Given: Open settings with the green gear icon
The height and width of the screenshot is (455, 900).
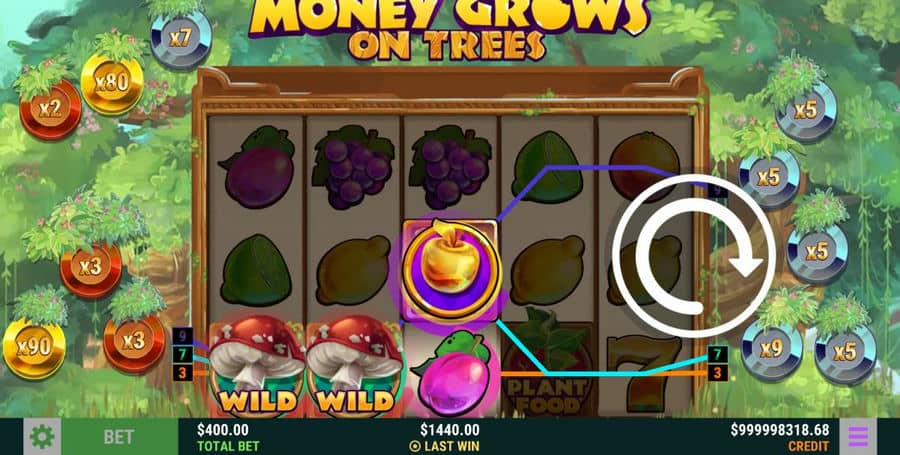Looking at the screenshot, I should 42,437.
